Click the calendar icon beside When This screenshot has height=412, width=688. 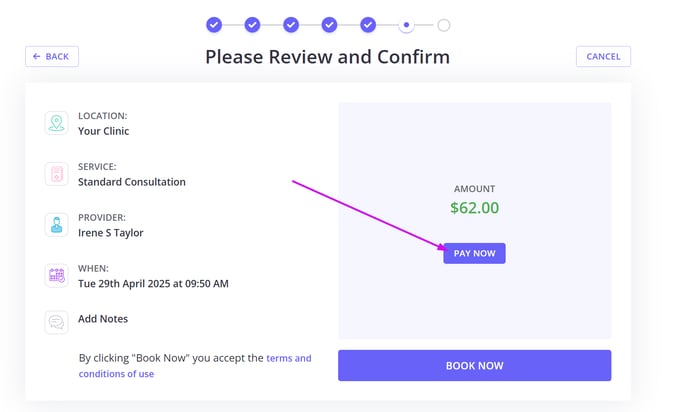pos(56,276)
